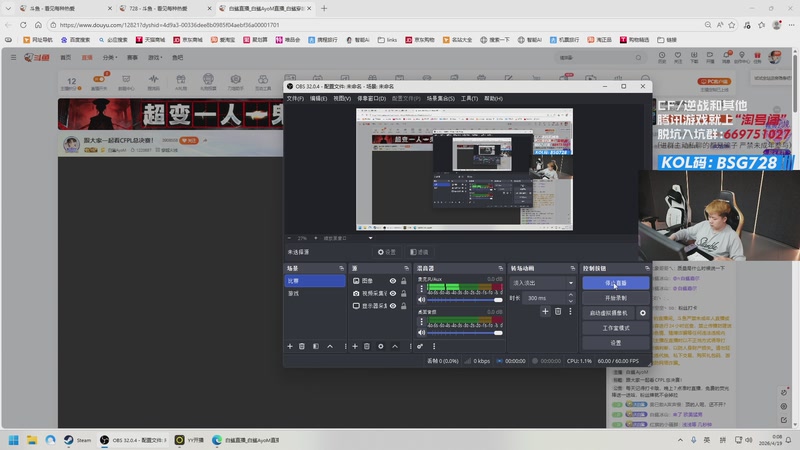
Task: Mute the 麦克风/Aux channel speaker icon
Action: [x=421, y=300]
